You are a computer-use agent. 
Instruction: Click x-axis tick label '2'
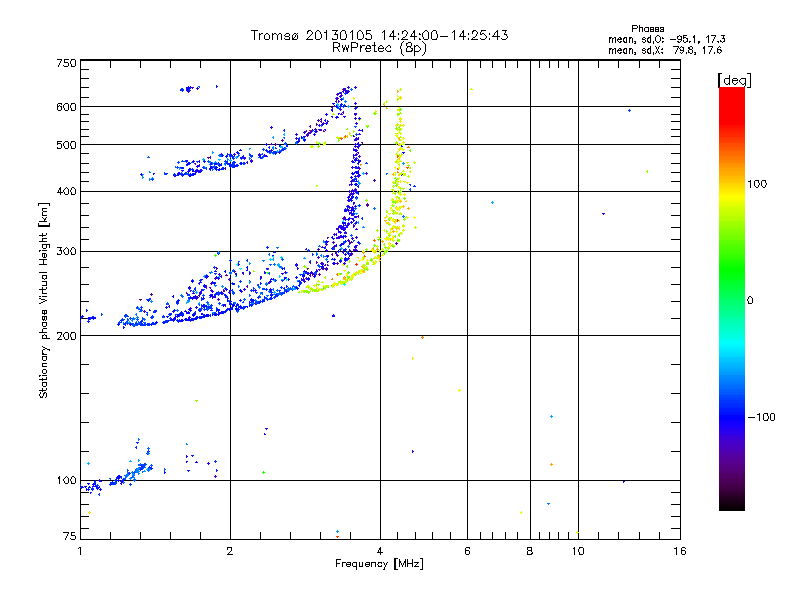point(230,551)
